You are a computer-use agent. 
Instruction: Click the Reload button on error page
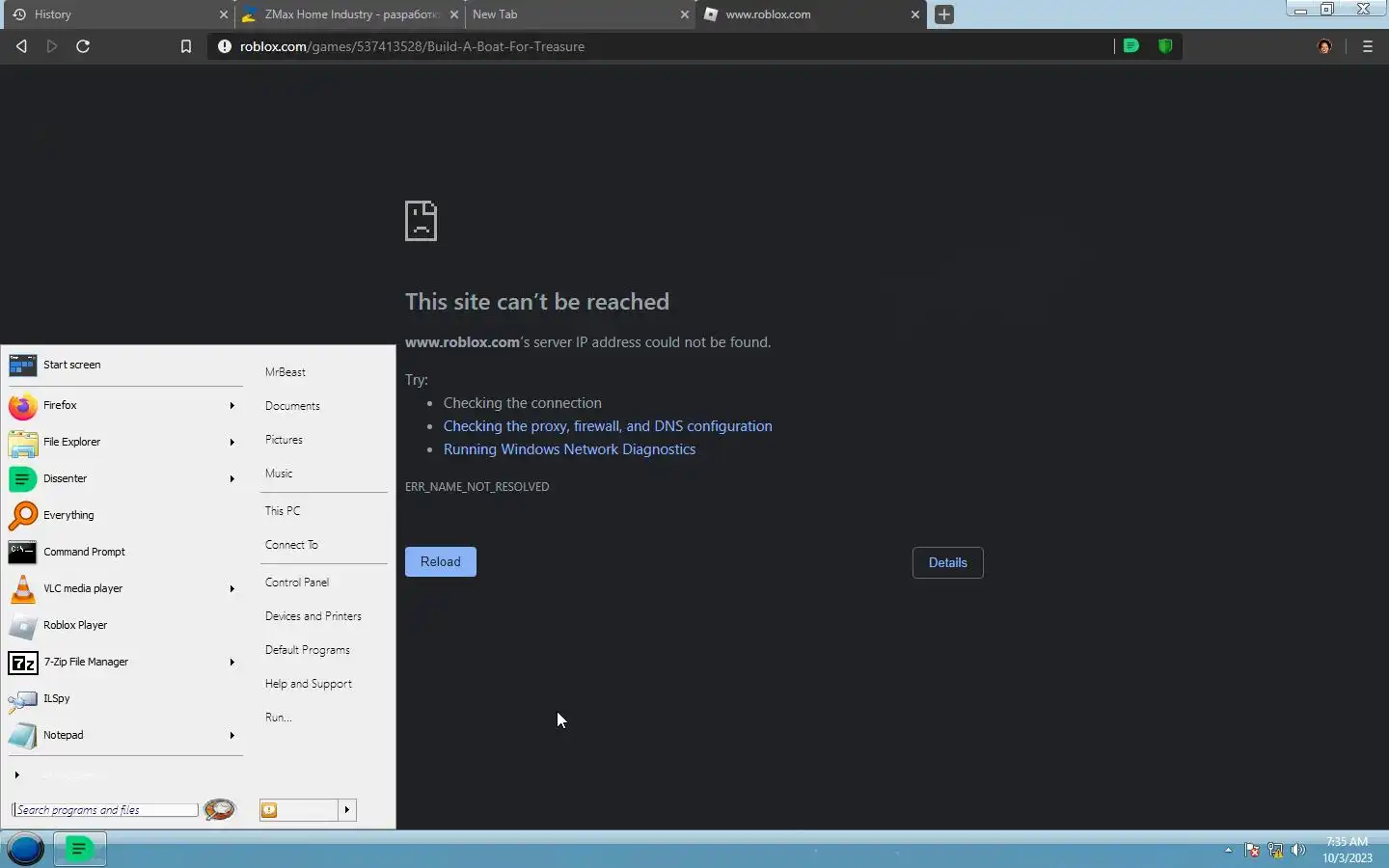(441, 561)
